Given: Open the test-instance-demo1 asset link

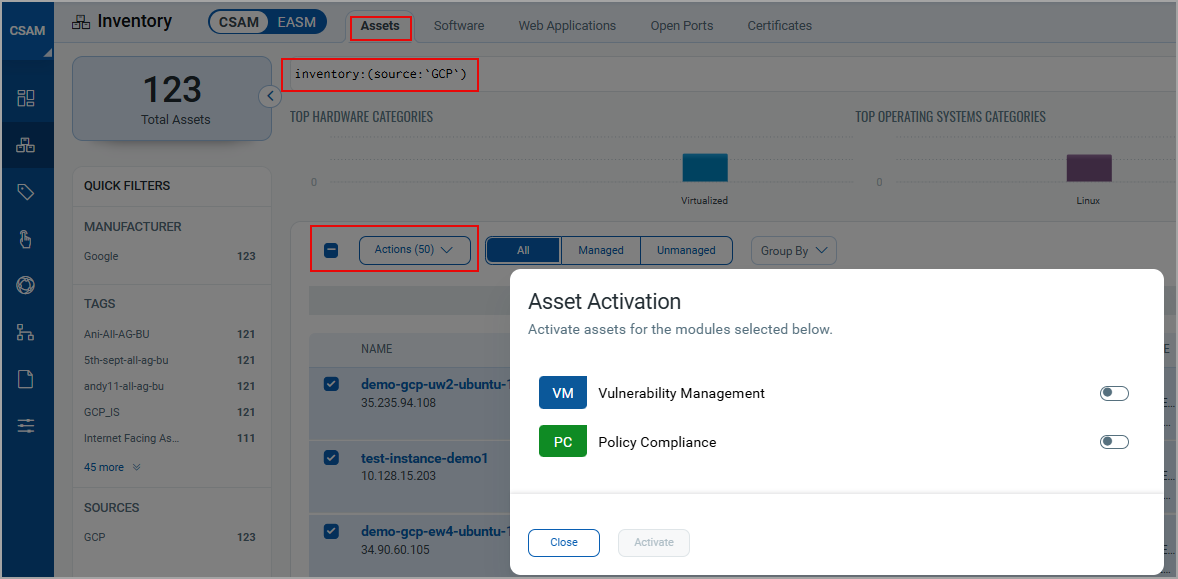Looking at the screenshot, I should [x=424, y=457].
